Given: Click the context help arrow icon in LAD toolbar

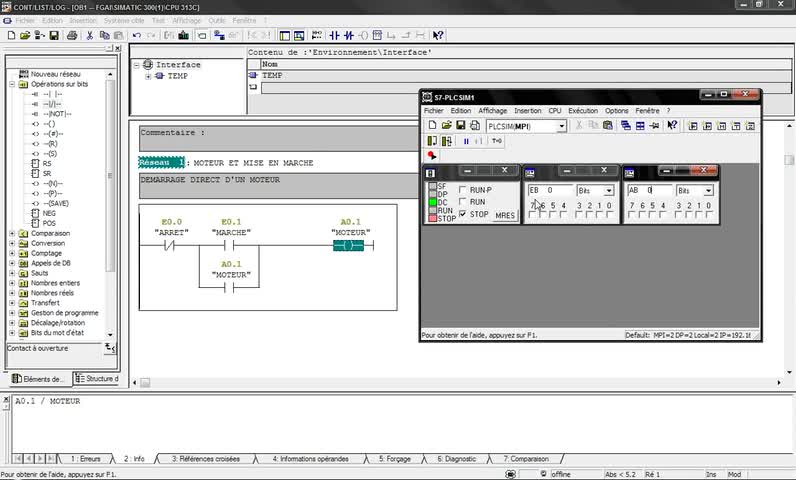Looking at the screenshot, I should (x=438, y=35).
